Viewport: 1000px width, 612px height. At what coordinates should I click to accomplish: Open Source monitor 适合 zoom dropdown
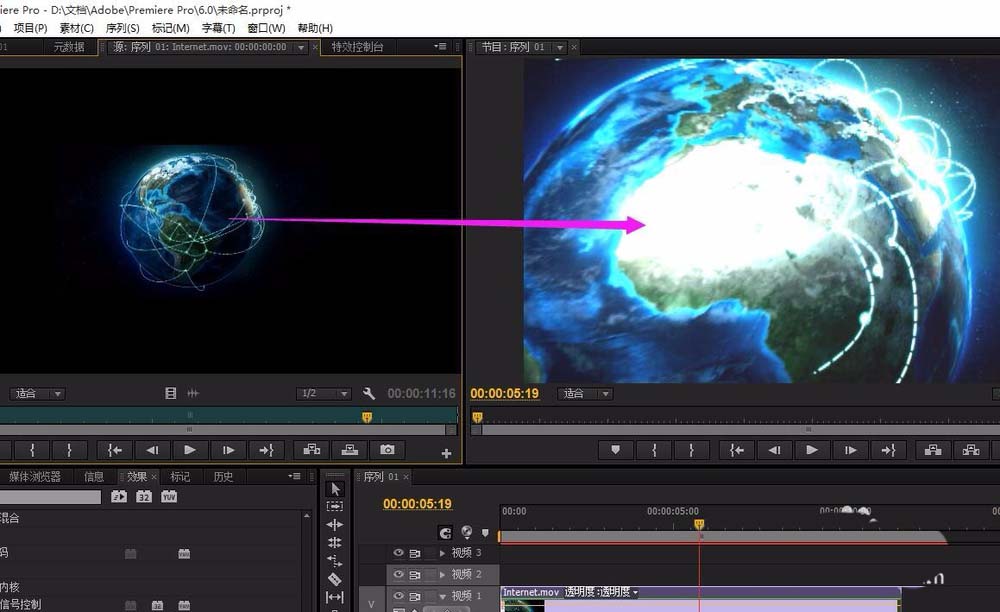point(36,394)
